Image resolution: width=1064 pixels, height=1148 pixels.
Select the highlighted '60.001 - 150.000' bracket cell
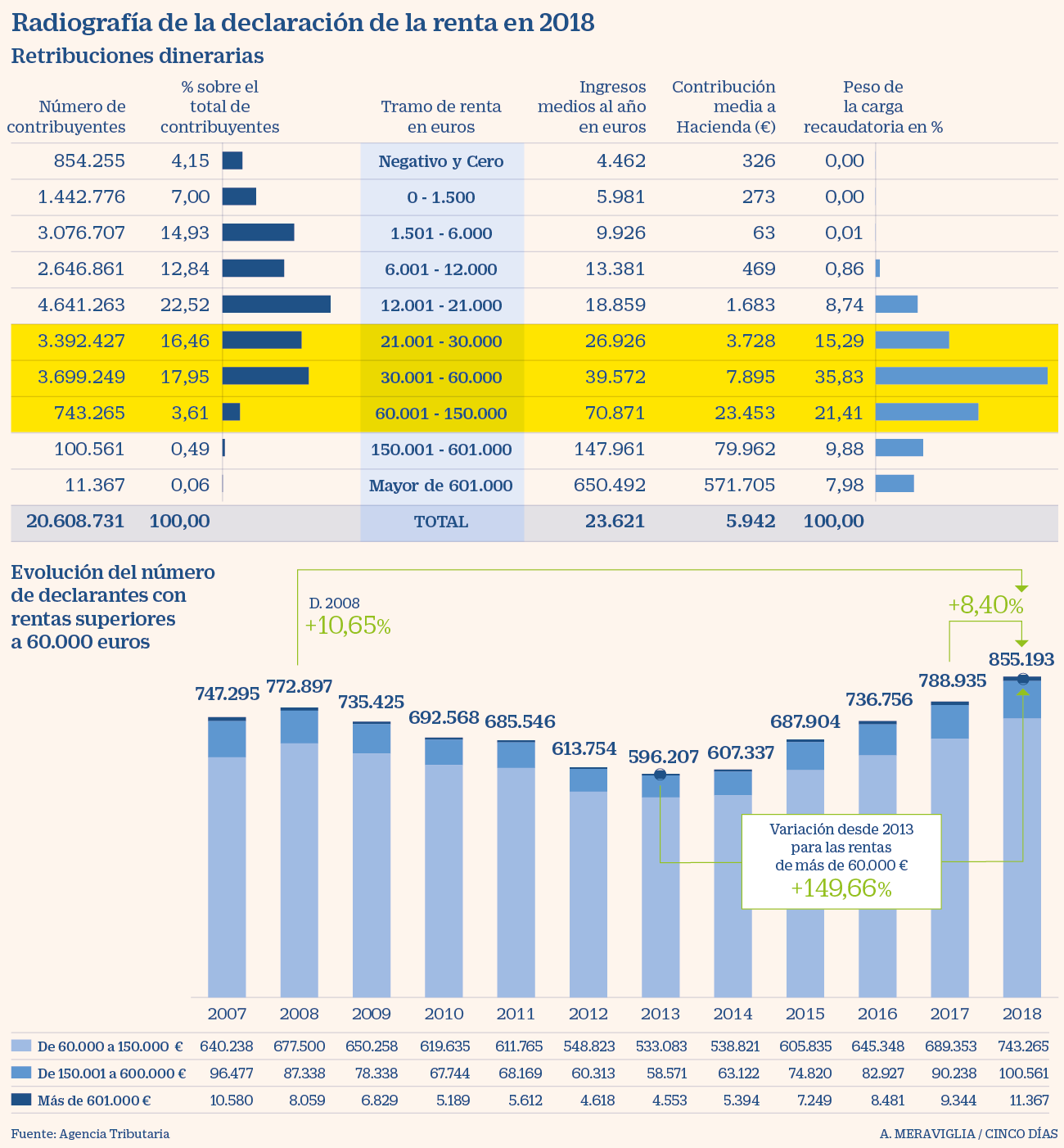point(441,414)
